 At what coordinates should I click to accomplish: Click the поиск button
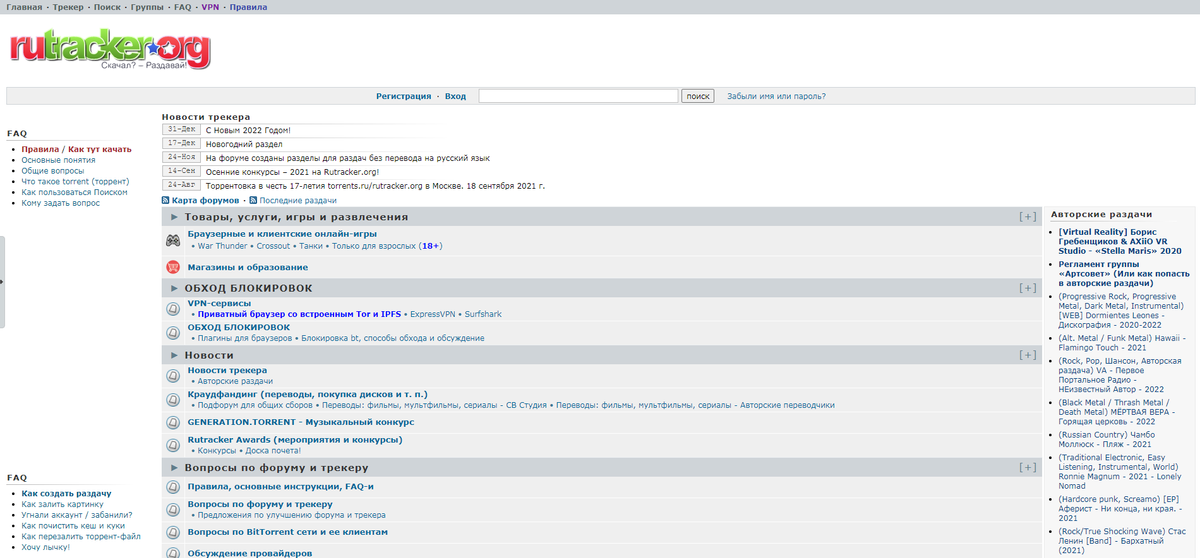click(x=698, y=97)
